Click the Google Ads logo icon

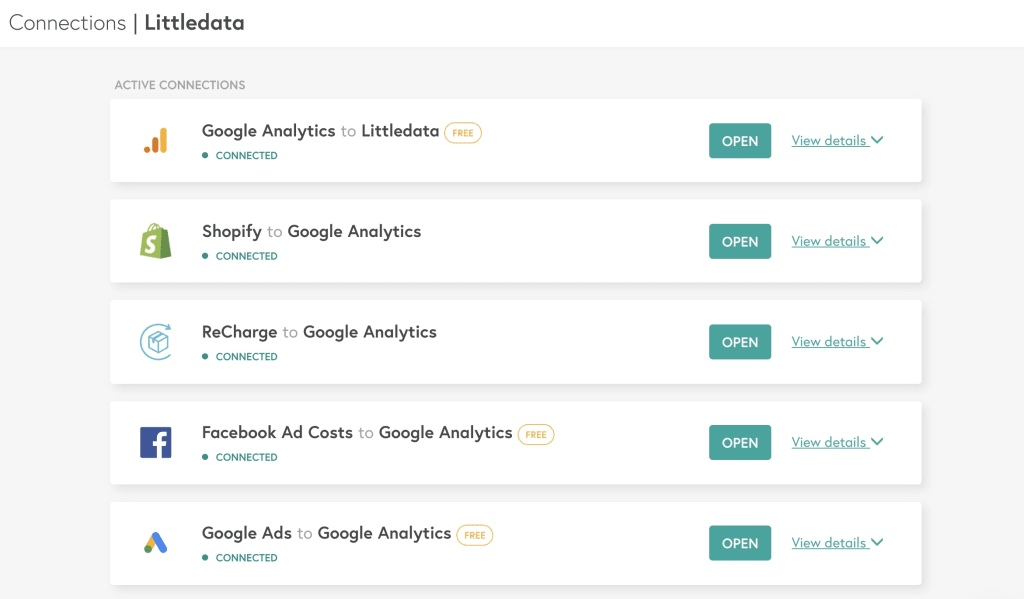point(155,543)
